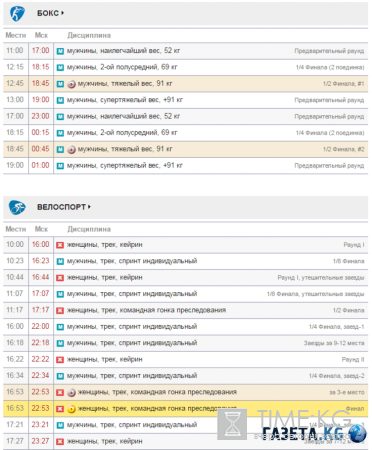Select 'женщины, трек, кейрин' at 16:00
Screen dimensions: 372x450
[x=105, y=245]
